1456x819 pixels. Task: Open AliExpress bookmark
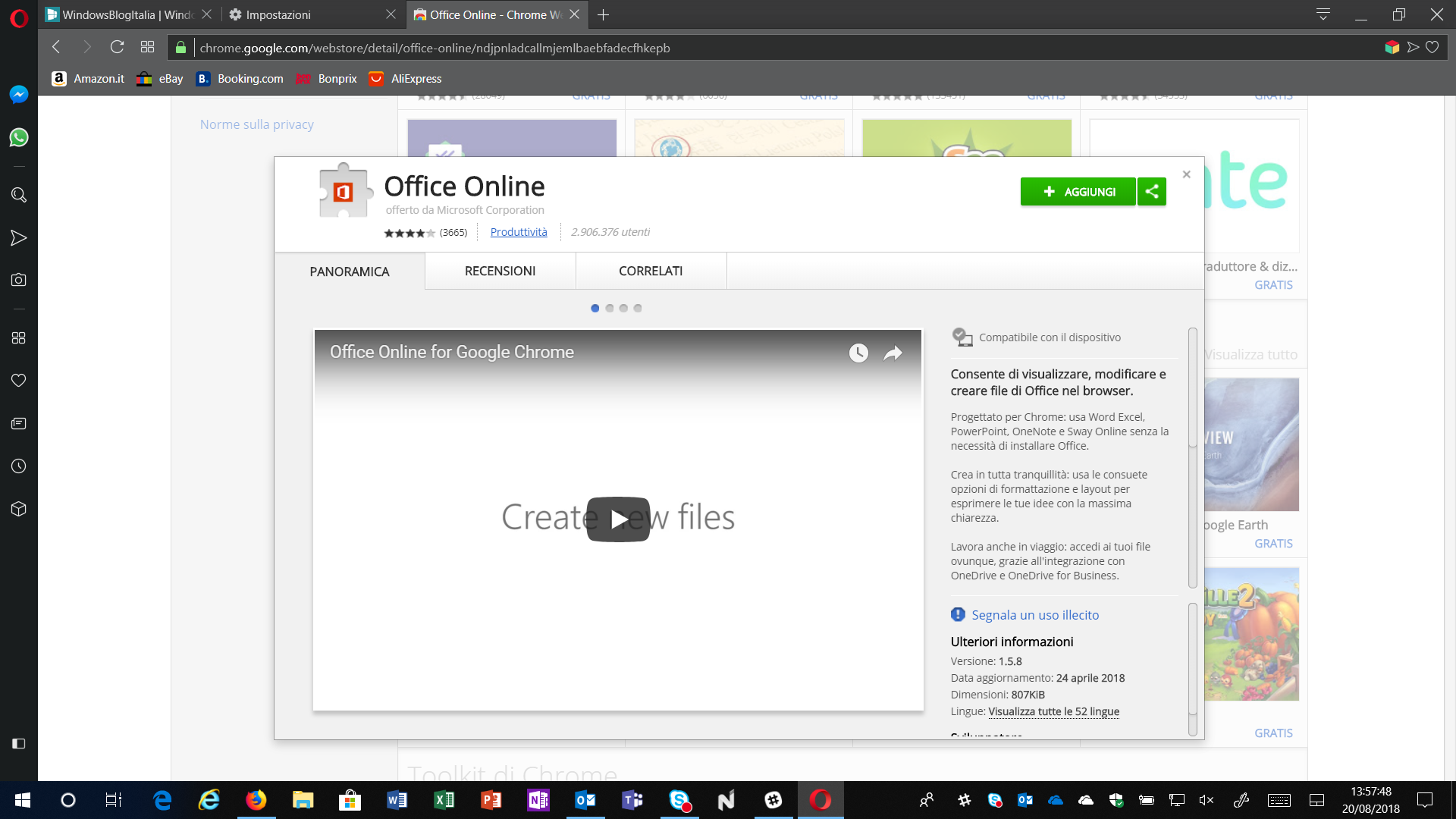(x=405, y=79)
